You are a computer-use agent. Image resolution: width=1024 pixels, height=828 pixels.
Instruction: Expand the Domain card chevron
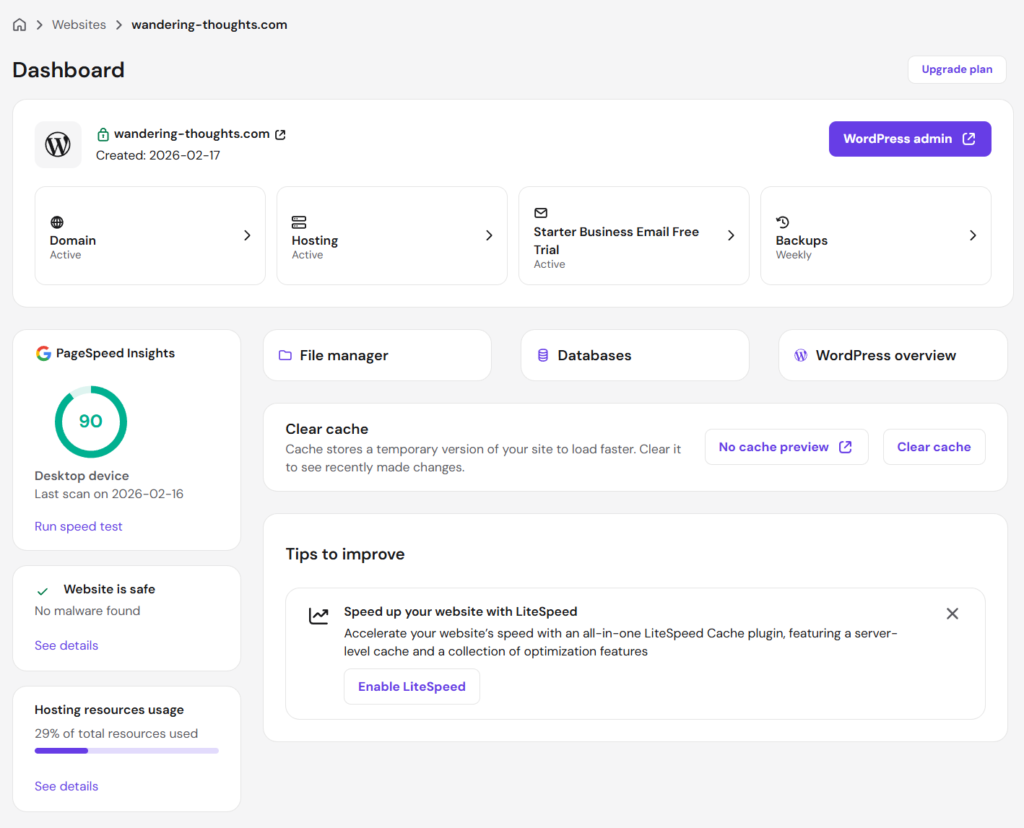point(247,235)
